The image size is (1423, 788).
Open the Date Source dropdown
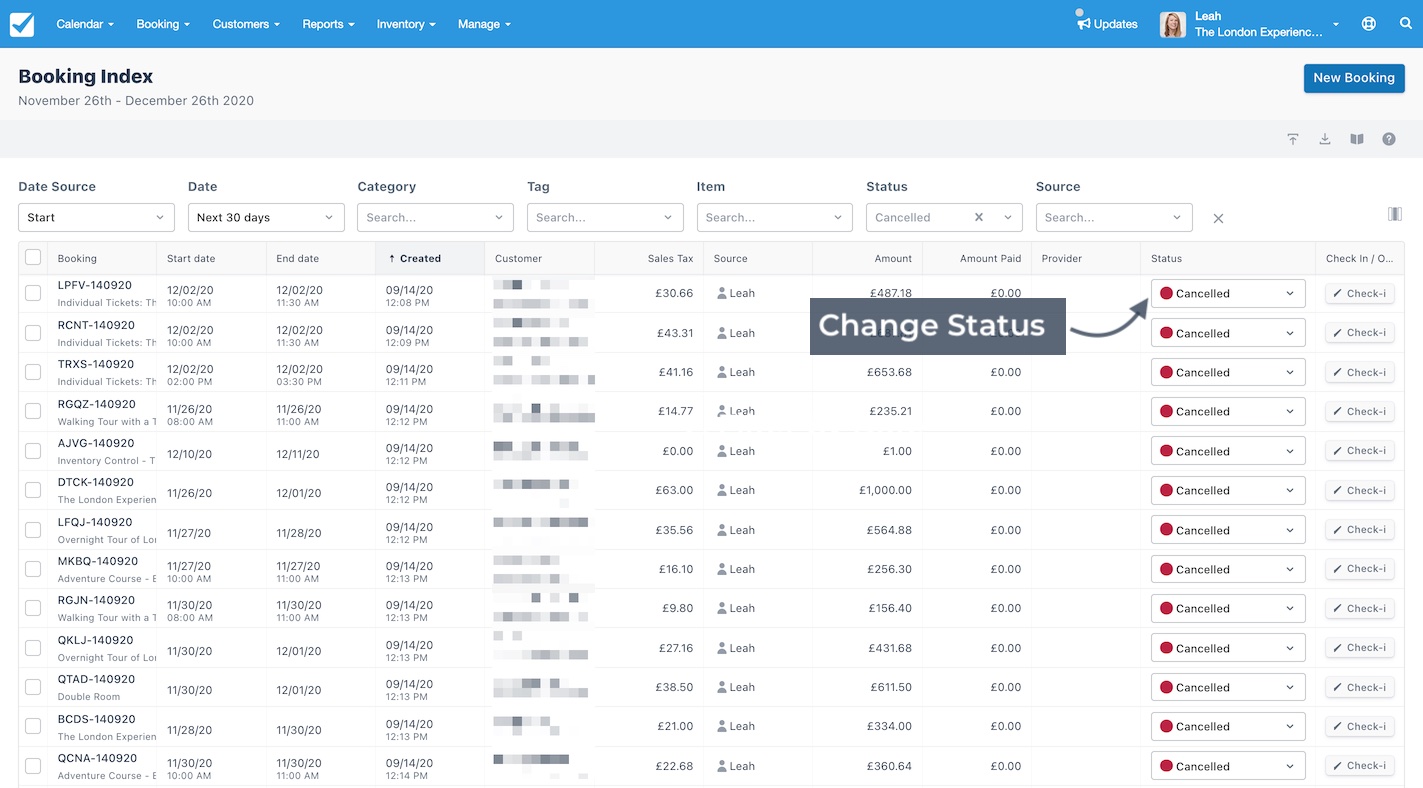click(96, 217)
